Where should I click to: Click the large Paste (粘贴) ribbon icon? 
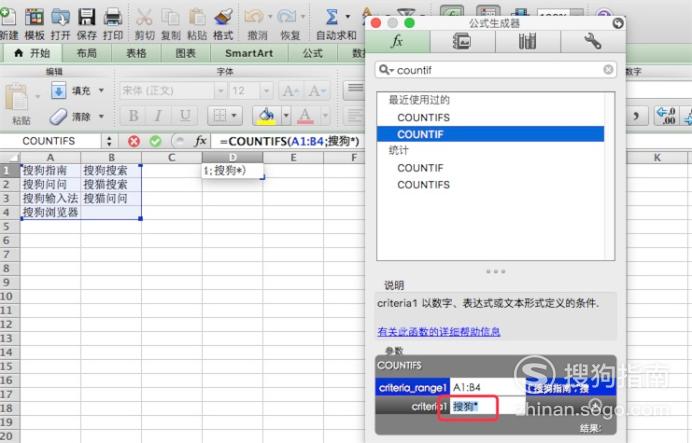point(18,98)
